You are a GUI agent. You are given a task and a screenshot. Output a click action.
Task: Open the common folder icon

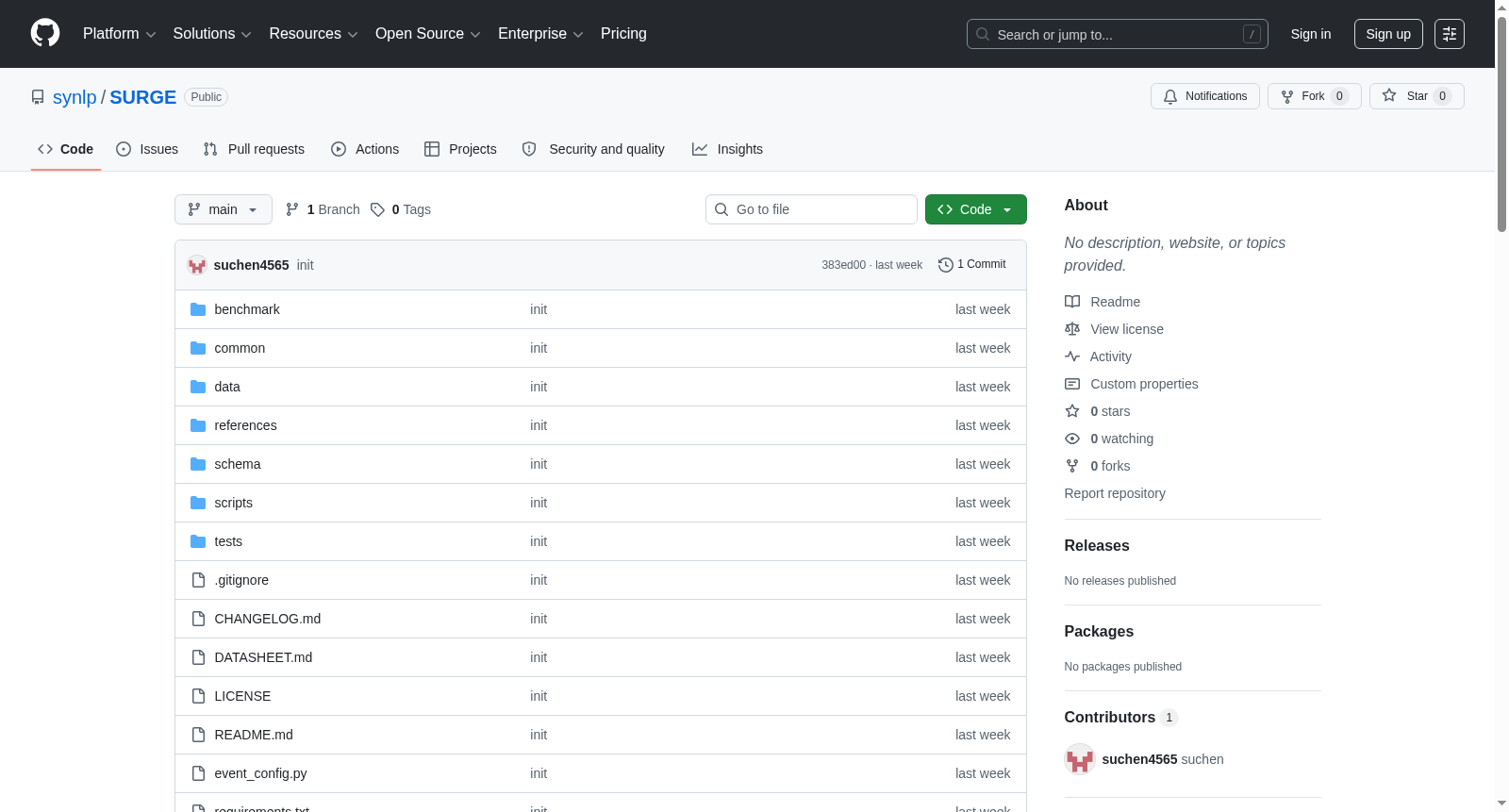point(198,348)
